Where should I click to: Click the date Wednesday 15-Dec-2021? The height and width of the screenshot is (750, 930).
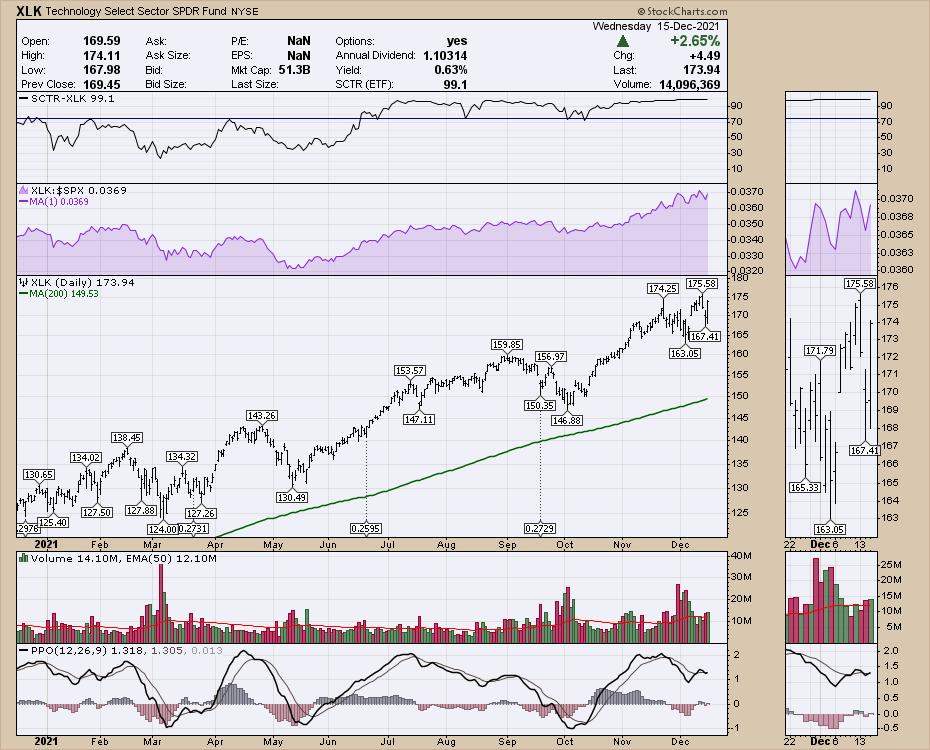point(655,26)
